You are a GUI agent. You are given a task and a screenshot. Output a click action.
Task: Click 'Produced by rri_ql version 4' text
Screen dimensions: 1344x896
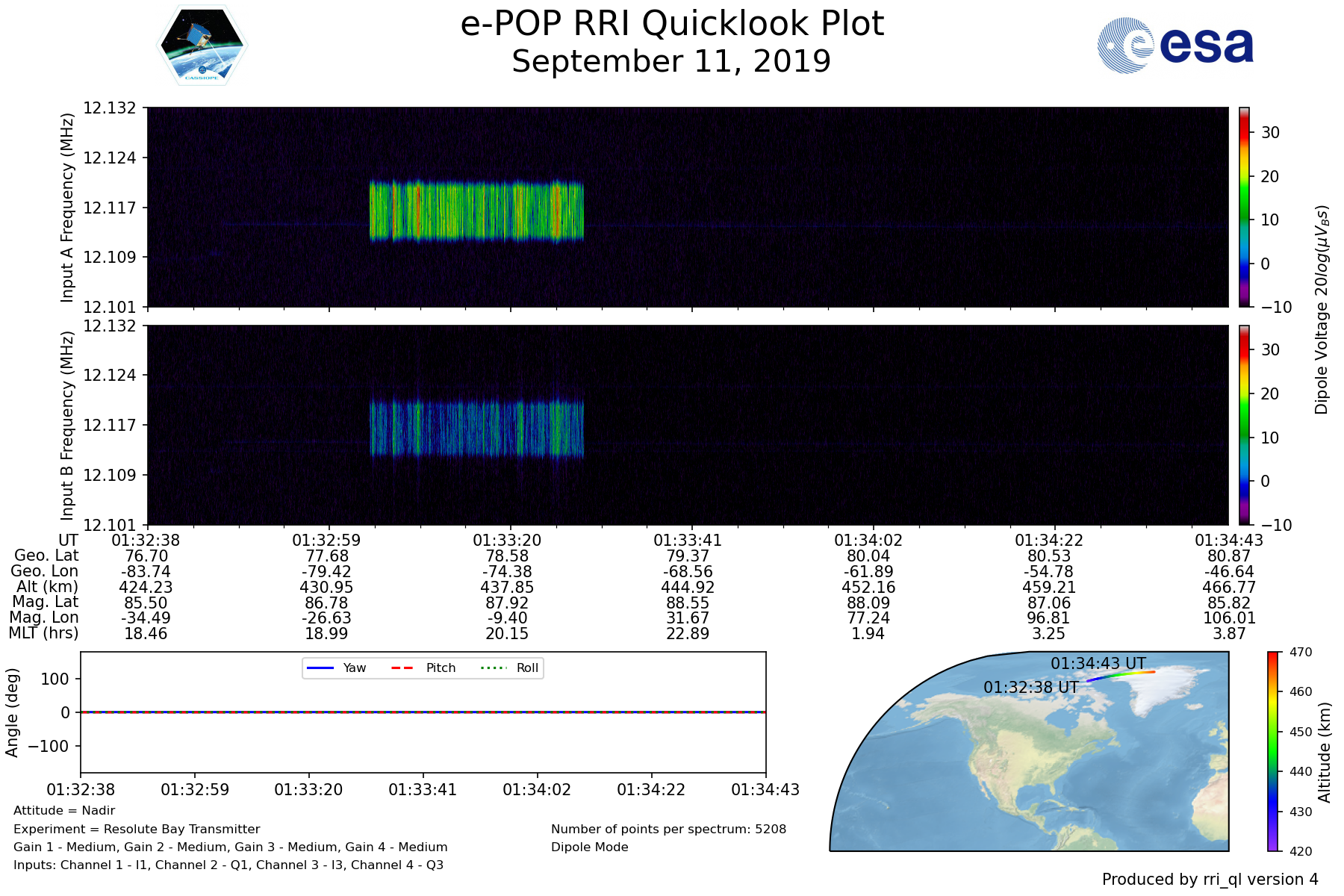coord(1210,880)
